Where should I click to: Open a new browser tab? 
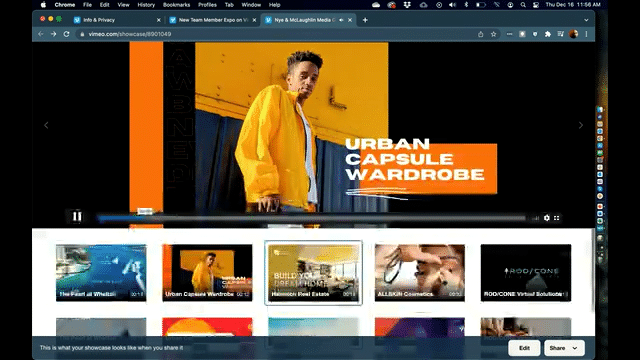[x=365, y=20]
